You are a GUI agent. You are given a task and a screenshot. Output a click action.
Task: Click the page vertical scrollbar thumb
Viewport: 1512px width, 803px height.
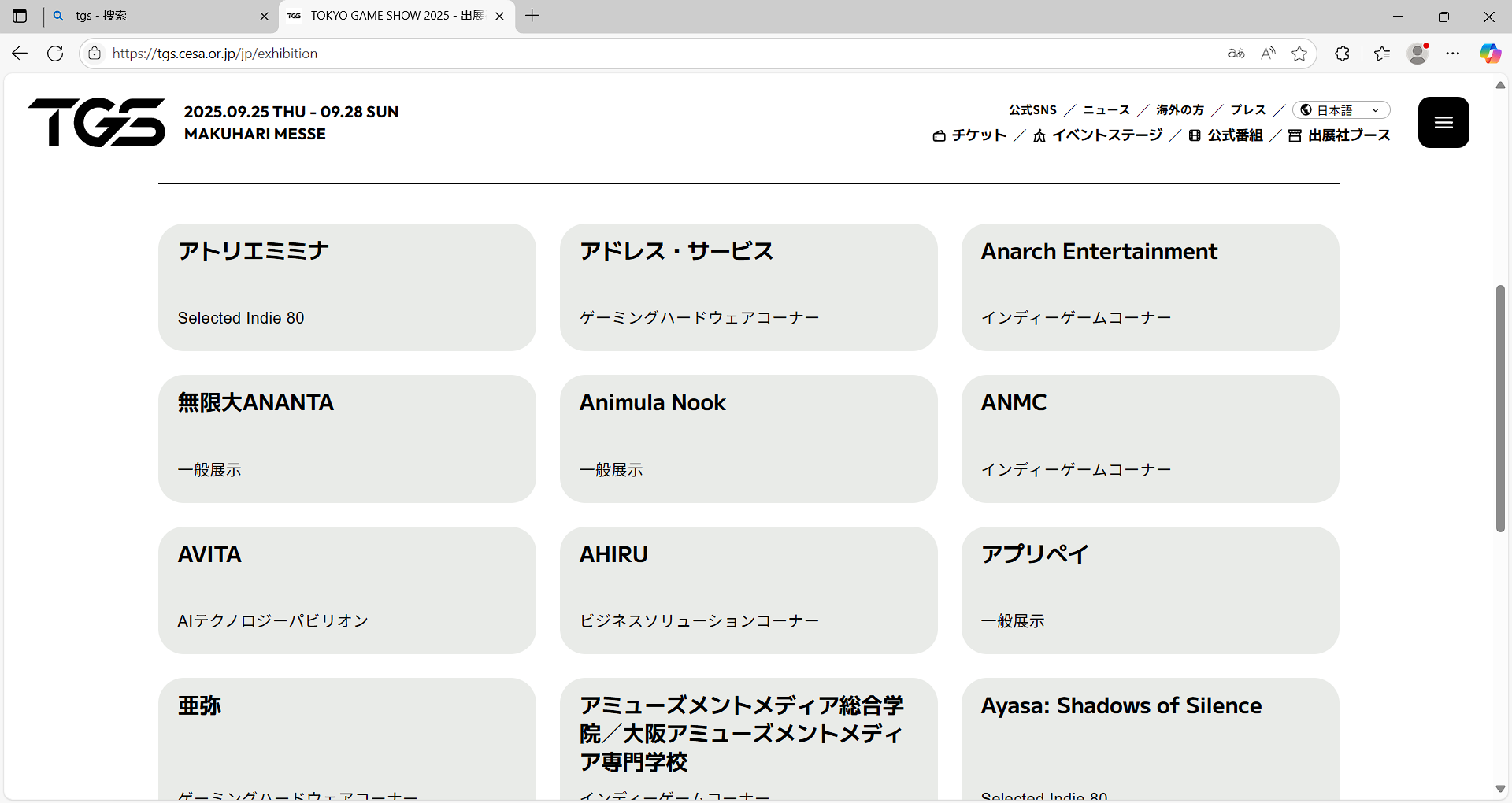1500,408
